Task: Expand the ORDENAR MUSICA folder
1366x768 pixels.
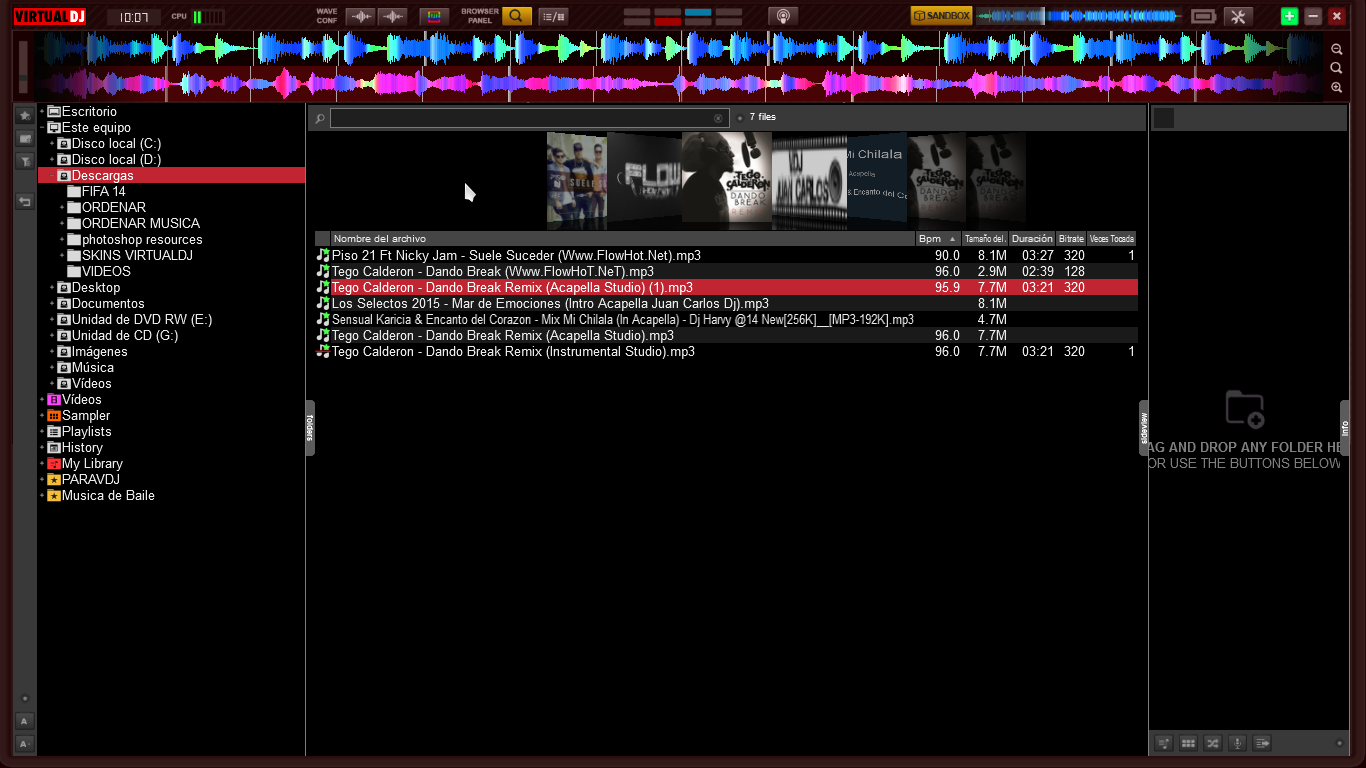Action: coord(62,224)
